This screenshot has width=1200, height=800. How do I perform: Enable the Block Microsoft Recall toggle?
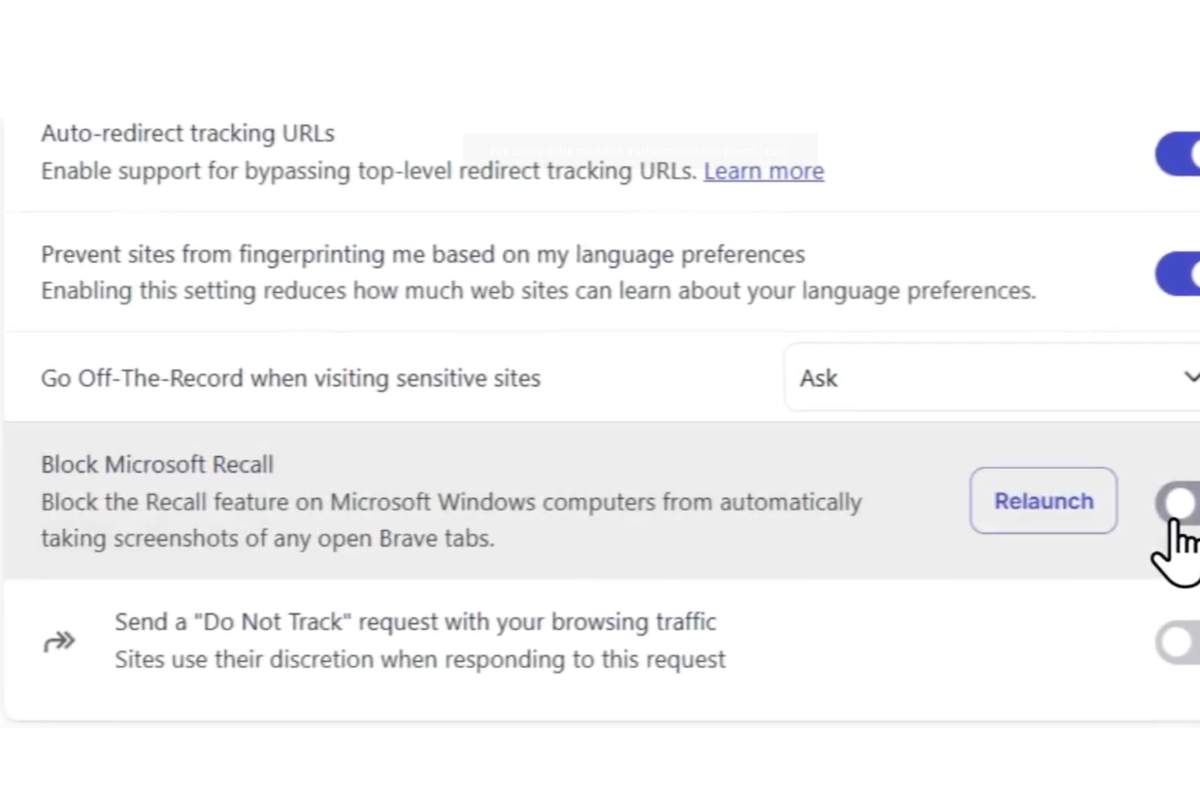(x=1178, y=502)
